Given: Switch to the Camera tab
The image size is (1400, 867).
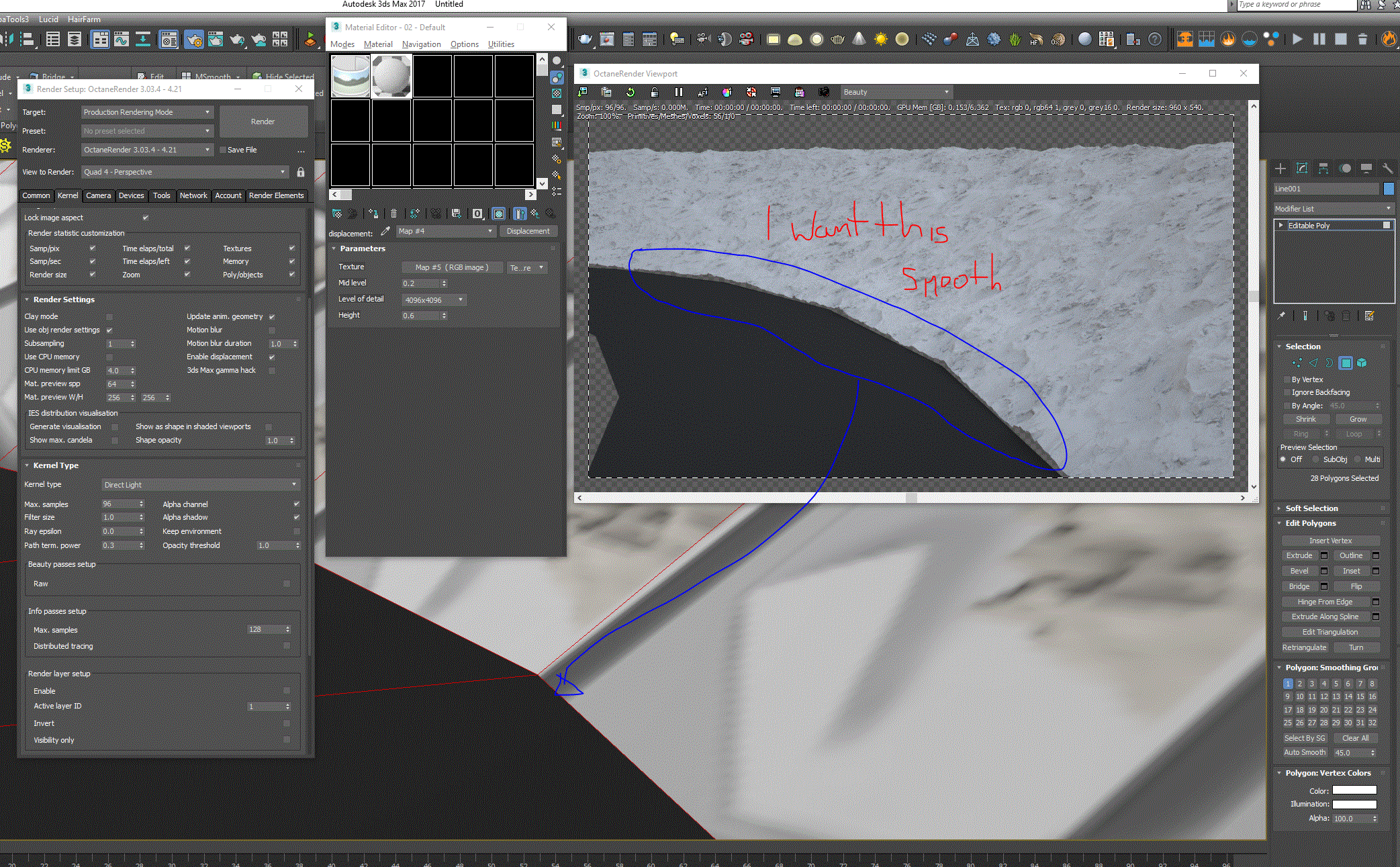Looking at the screenshot, I should coord(98,195).
